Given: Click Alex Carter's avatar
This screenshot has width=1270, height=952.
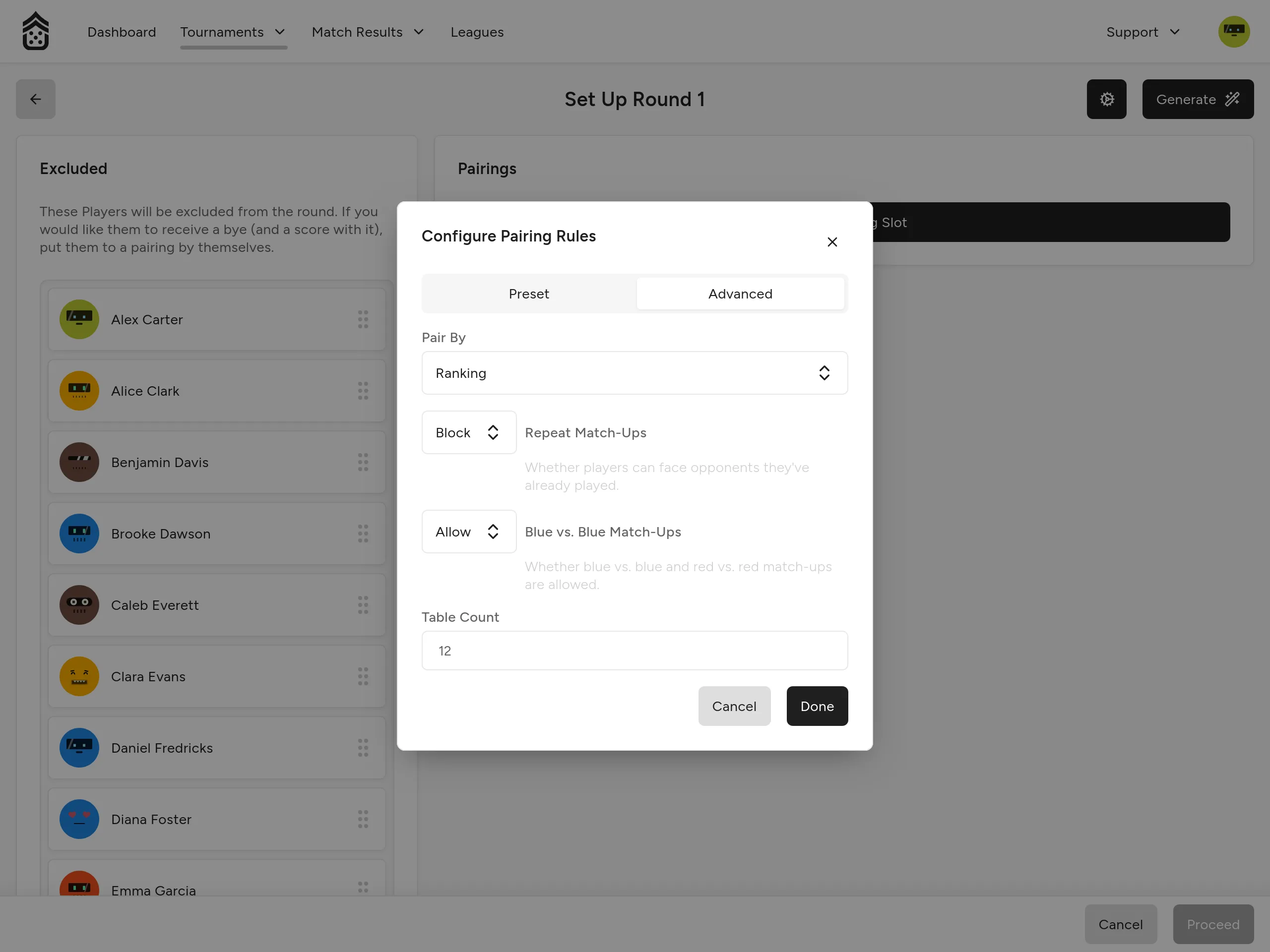Looking at the screenshot, I should tap(79, 320).
